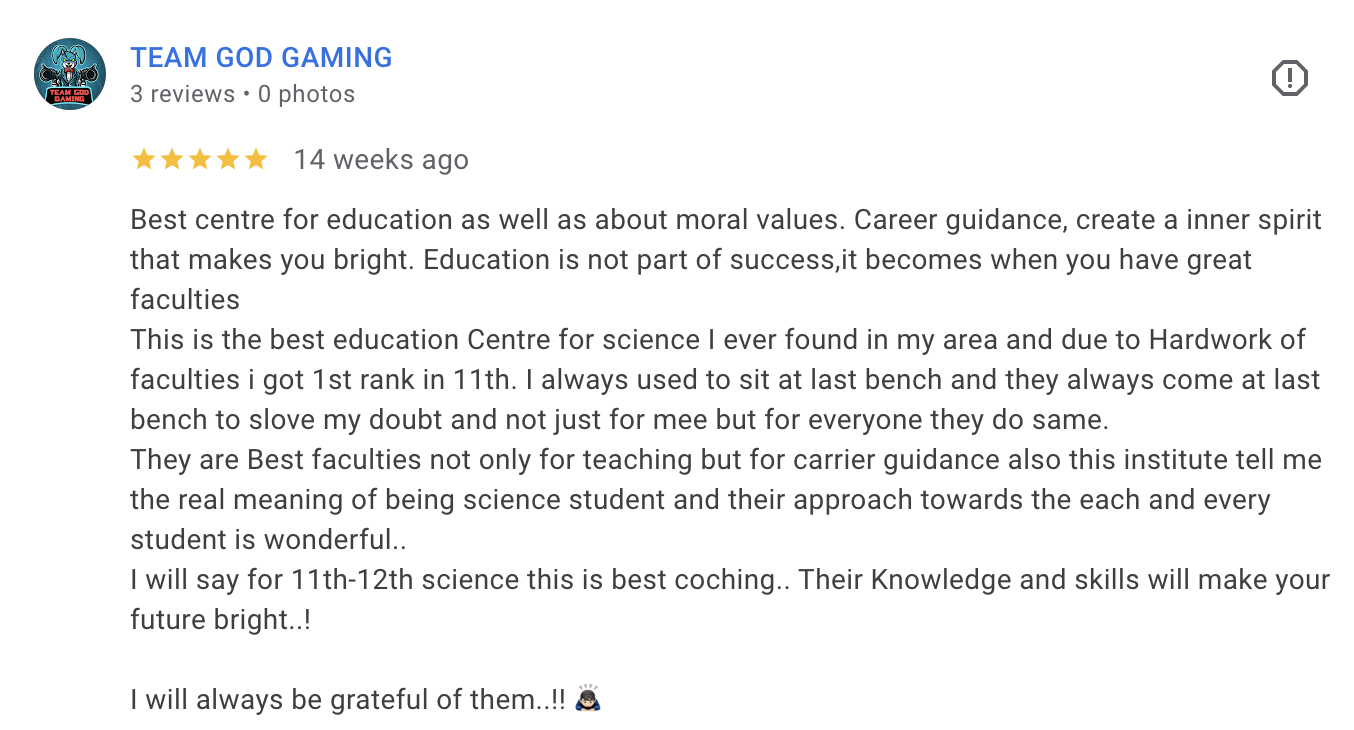1354x730 pixels.
Task: Click the "0 photos" count text
Action: [306, 95]
